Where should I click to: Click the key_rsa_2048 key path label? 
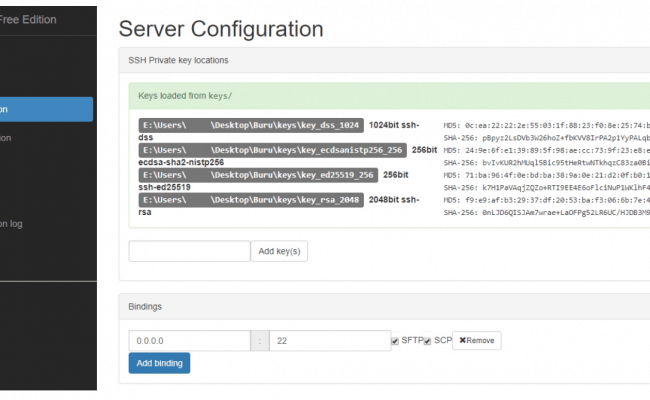click(x=251, y=200)
